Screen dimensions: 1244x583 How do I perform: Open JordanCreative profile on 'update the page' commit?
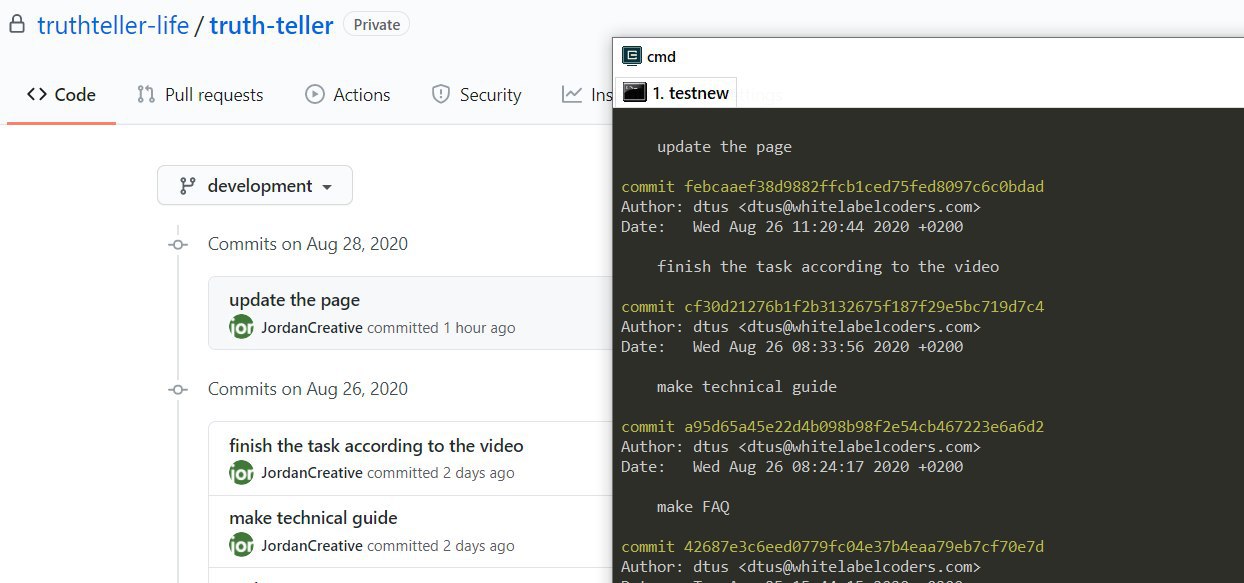point(312,328)
